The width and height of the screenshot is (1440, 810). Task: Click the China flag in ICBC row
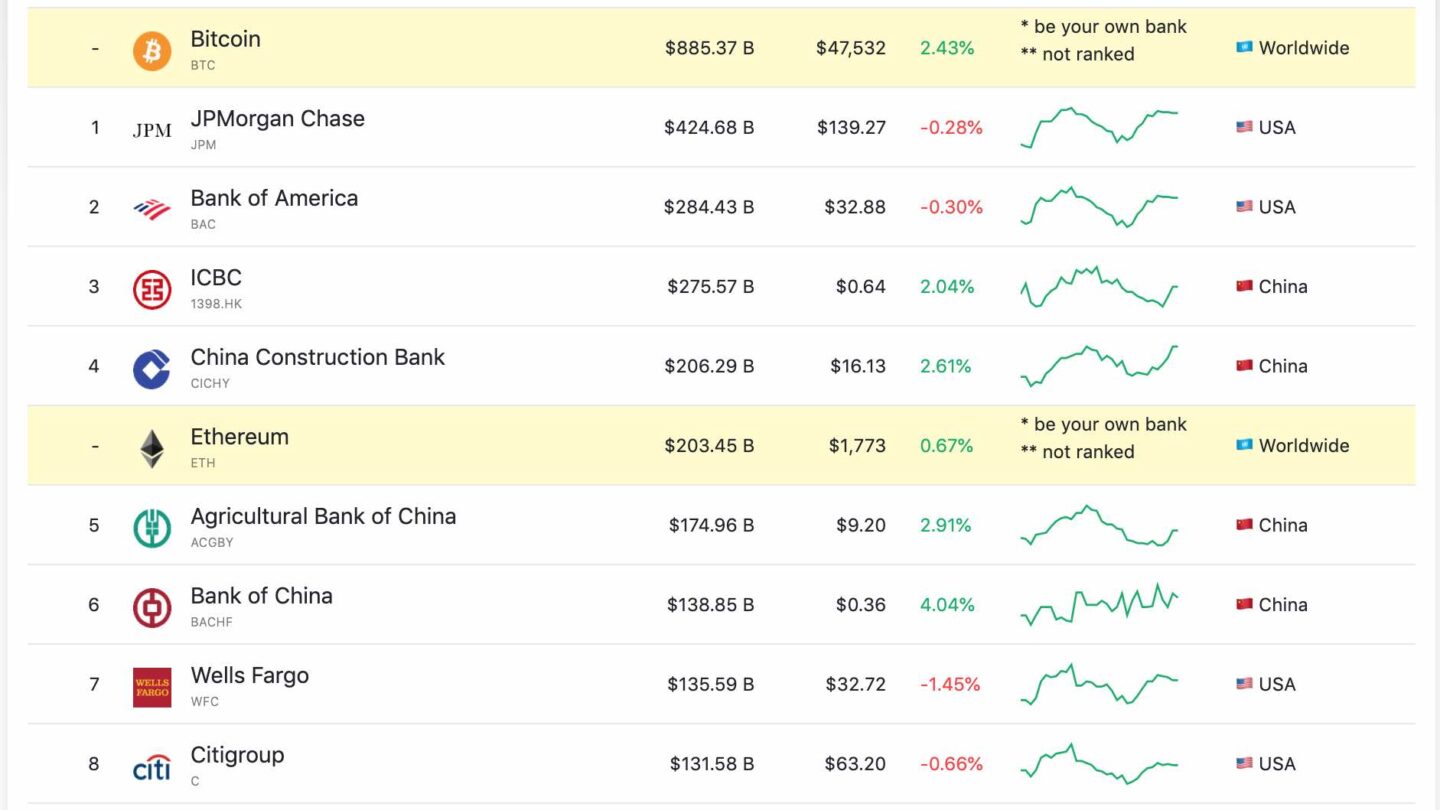pos(1244,286)
